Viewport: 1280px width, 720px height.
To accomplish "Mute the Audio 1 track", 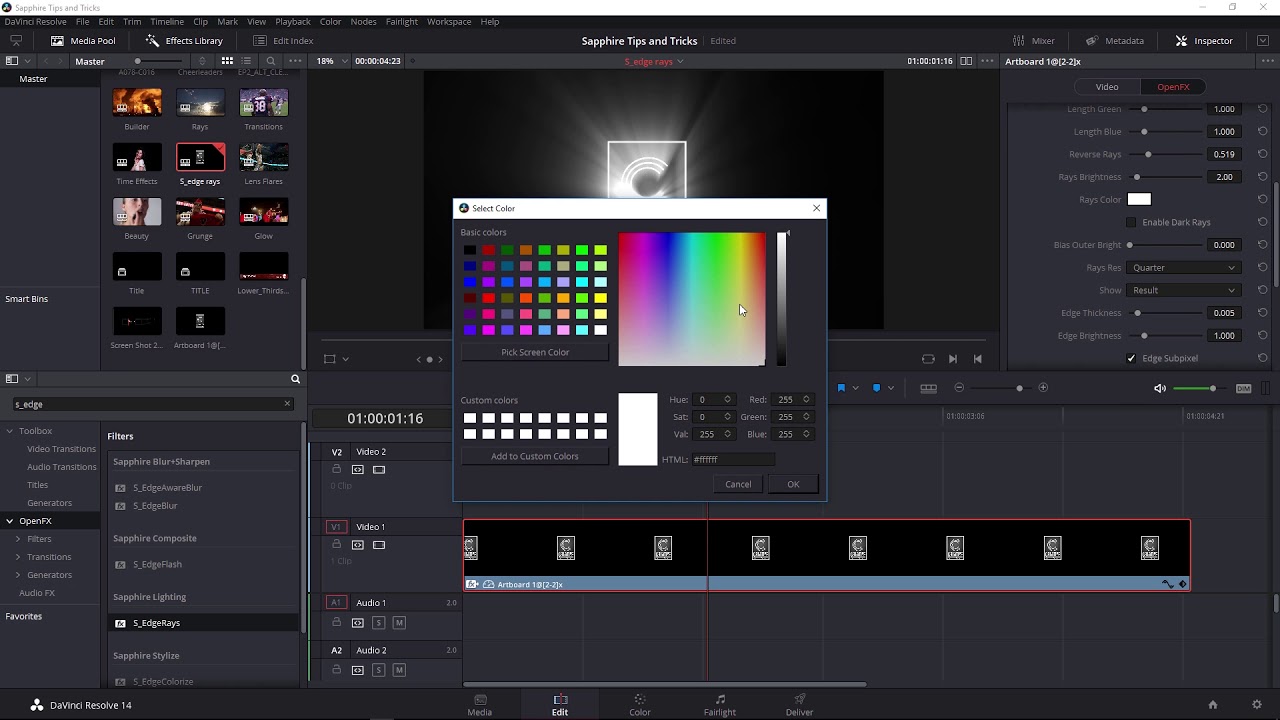I will pos(399,623).
